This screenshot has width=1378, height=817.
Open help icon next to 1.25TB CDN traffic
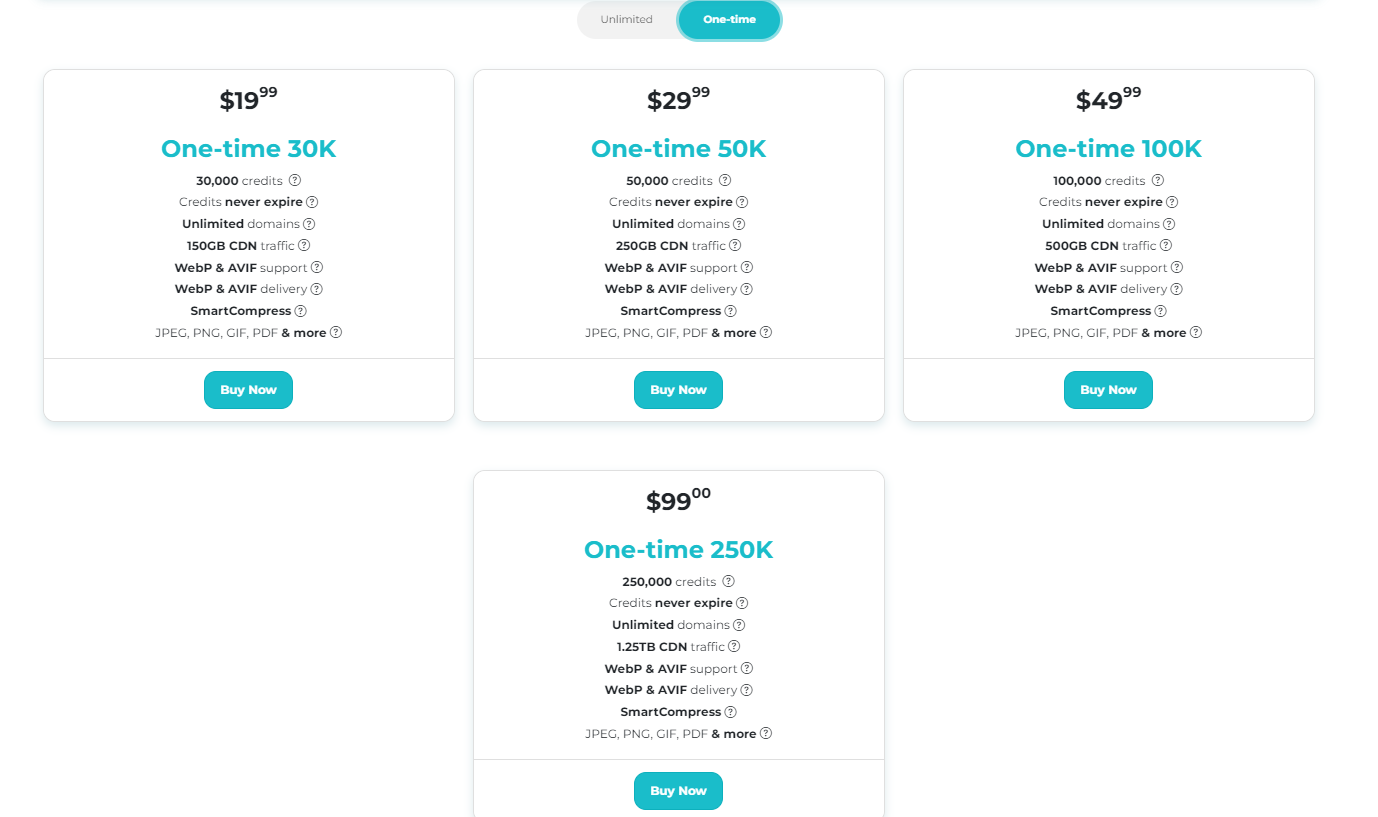tap(734, 647)
